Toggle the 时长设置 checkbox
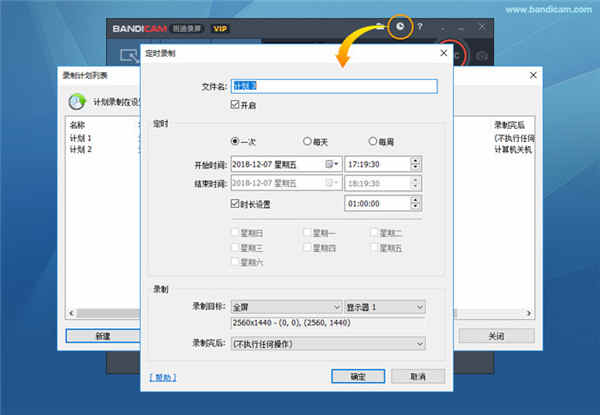 [235, 203]
